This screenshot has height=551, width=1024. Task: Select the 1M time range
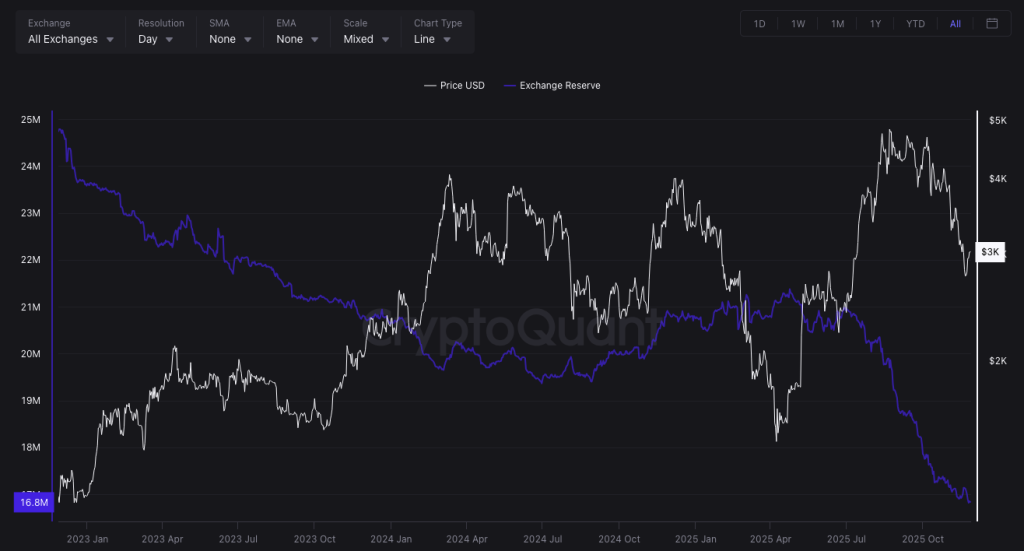(x=837, y=24)
